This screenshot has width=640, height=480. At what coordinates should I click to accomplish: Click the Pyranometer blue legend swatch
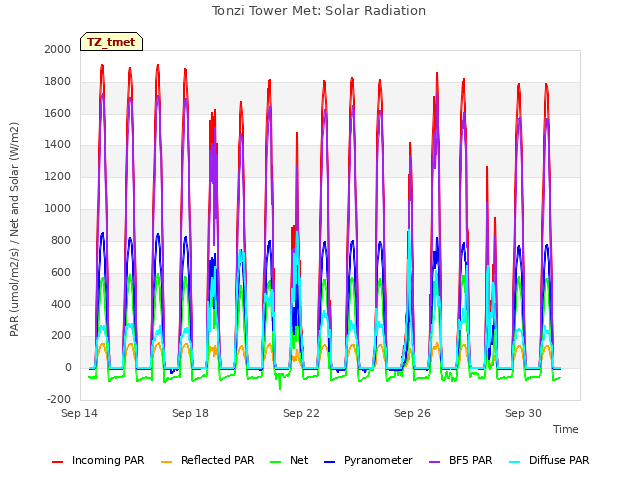click(329, 462)
